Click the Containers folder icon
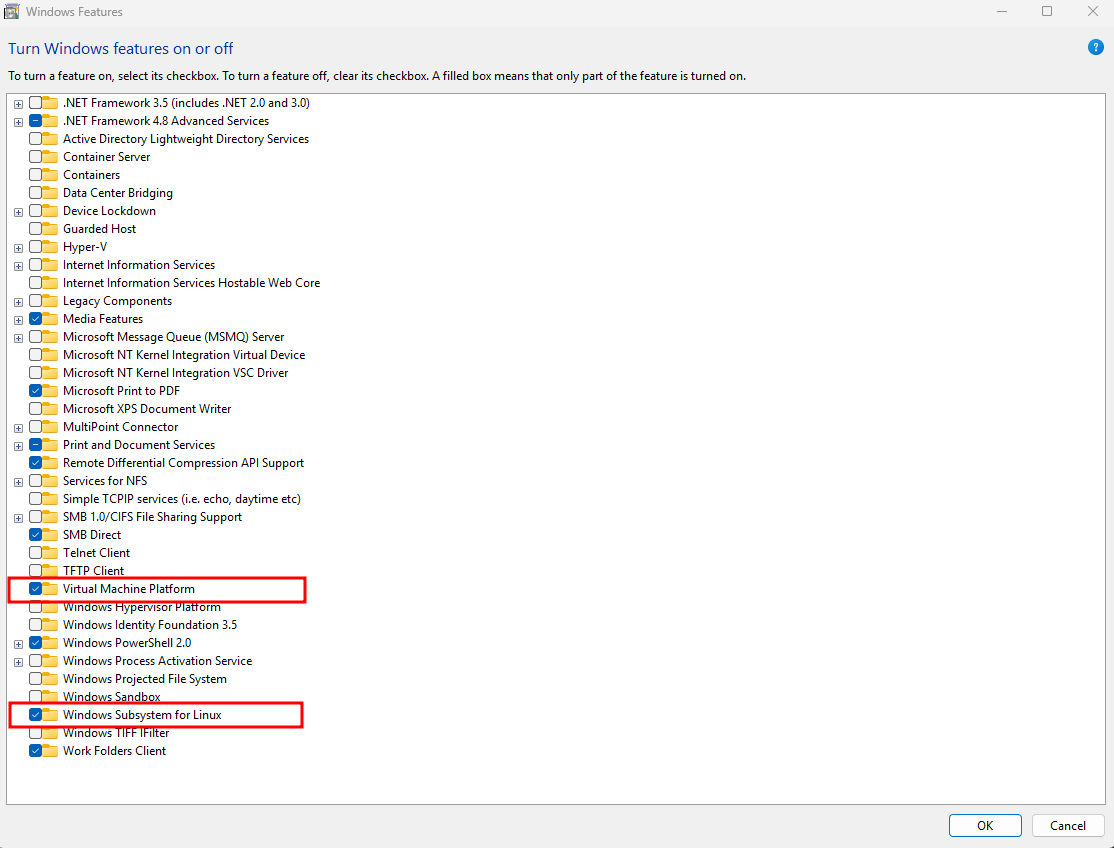 pos(50,175)
